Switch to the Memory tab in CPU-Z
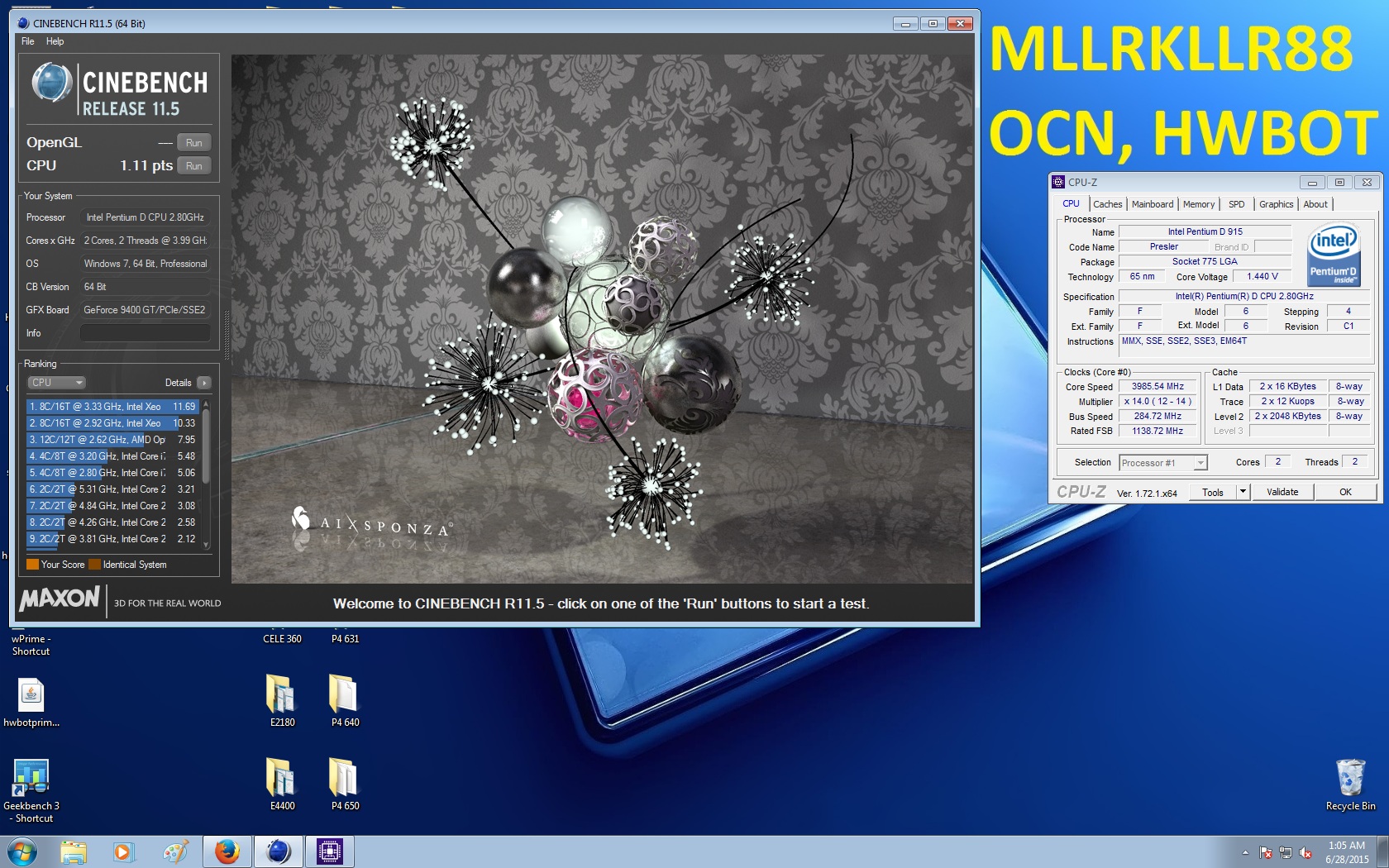1389x868 pixels. 1199,204
